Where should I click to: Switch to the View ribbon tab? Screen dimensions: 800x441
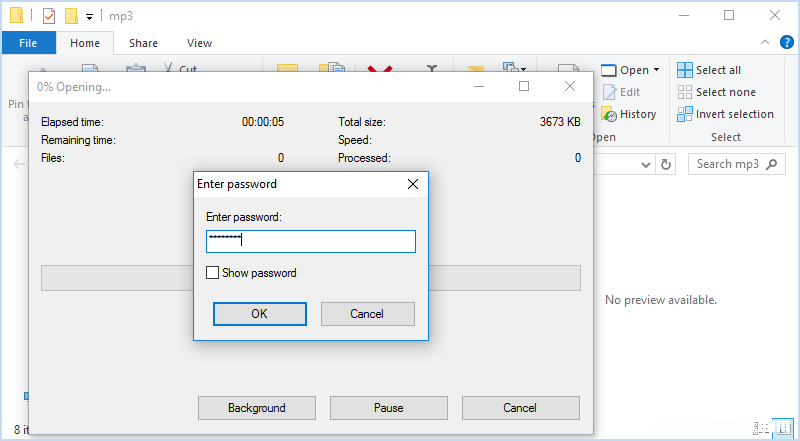[x=199, y=43]
